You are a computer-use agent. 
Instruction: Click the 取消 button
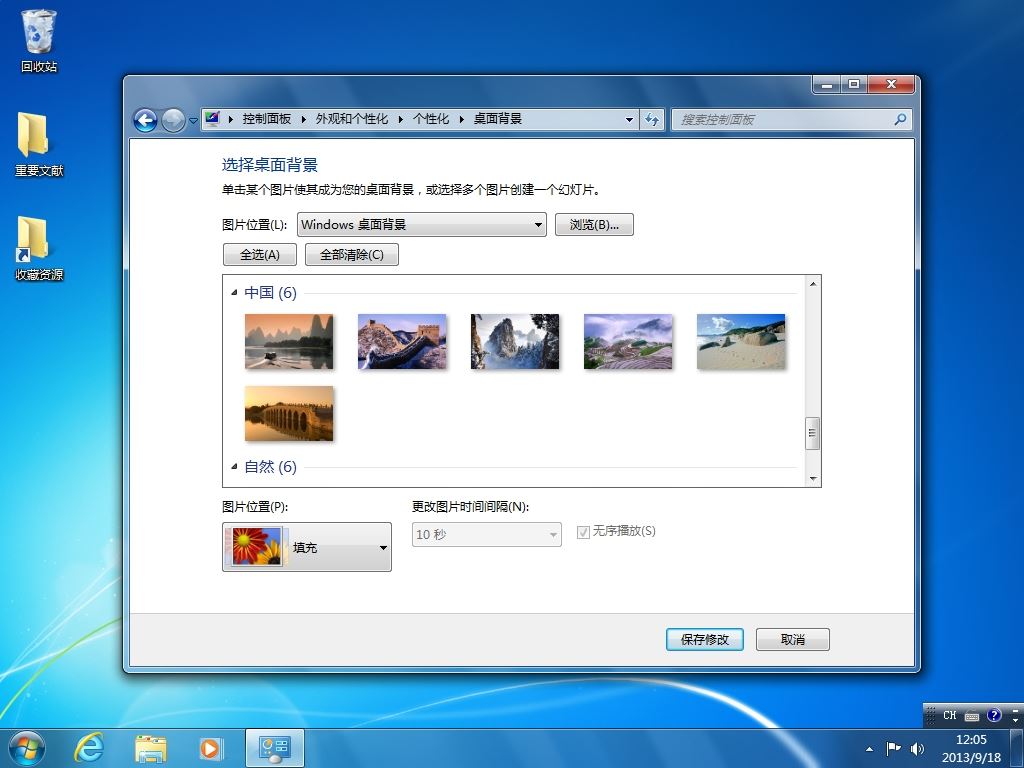pyautogui.click(x=793, y=639)
